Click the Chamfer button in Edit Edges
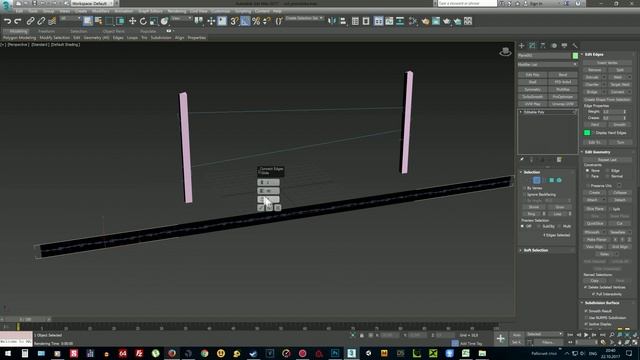The image size is (640, 360). pyautogui.click(x=592, y=84)
